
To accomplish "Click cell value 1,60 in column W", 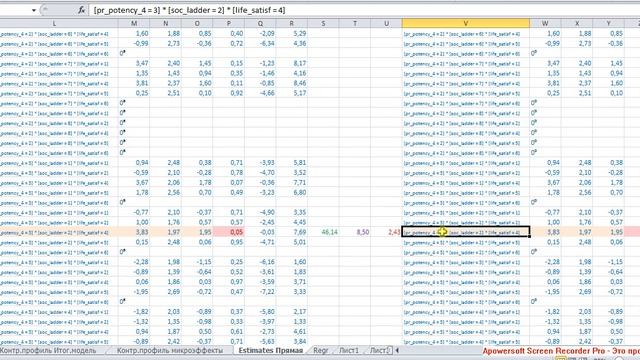I will click(553, 33).
